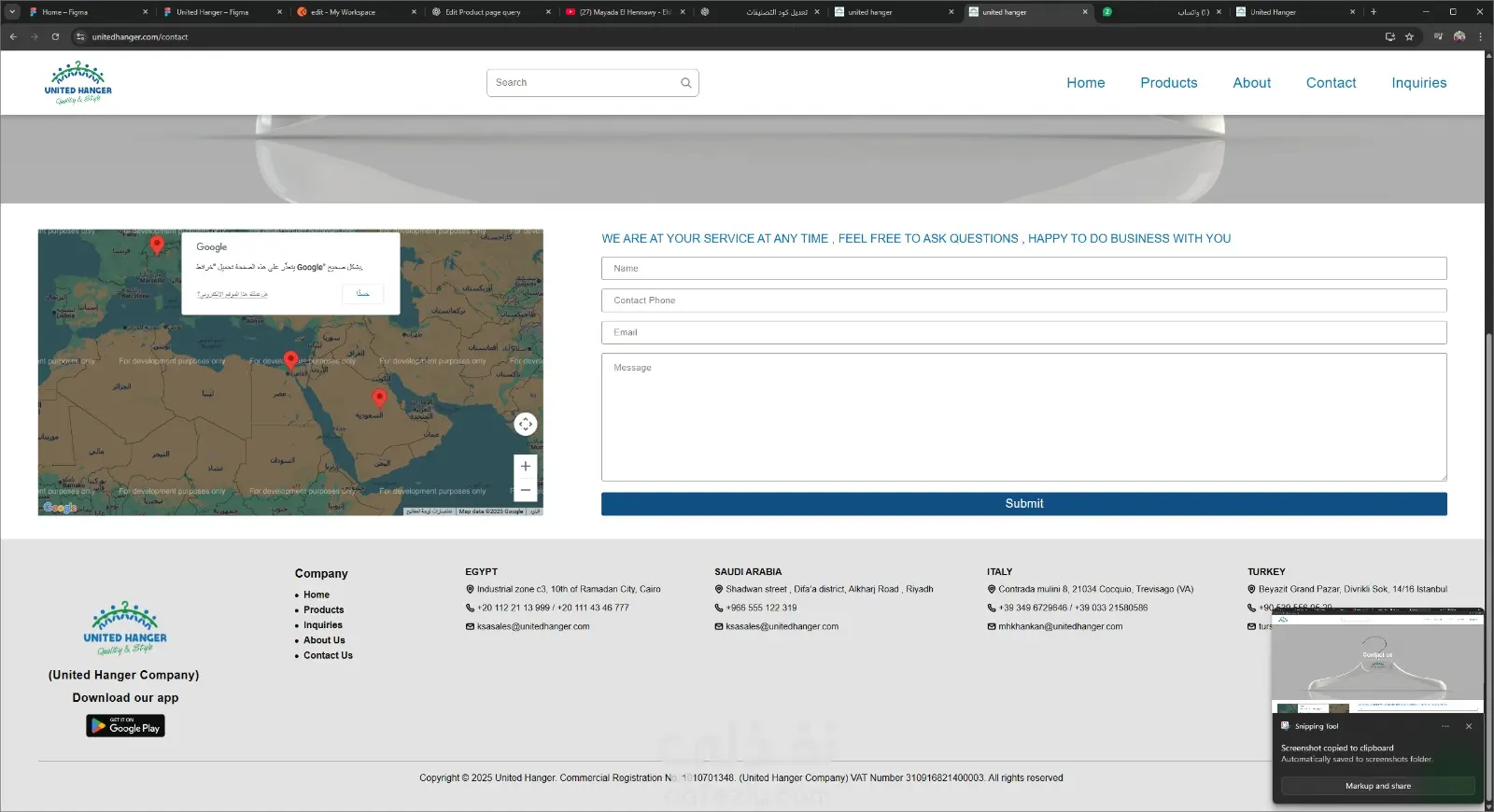Zoom out on the Google map

[x=526, y=490]
